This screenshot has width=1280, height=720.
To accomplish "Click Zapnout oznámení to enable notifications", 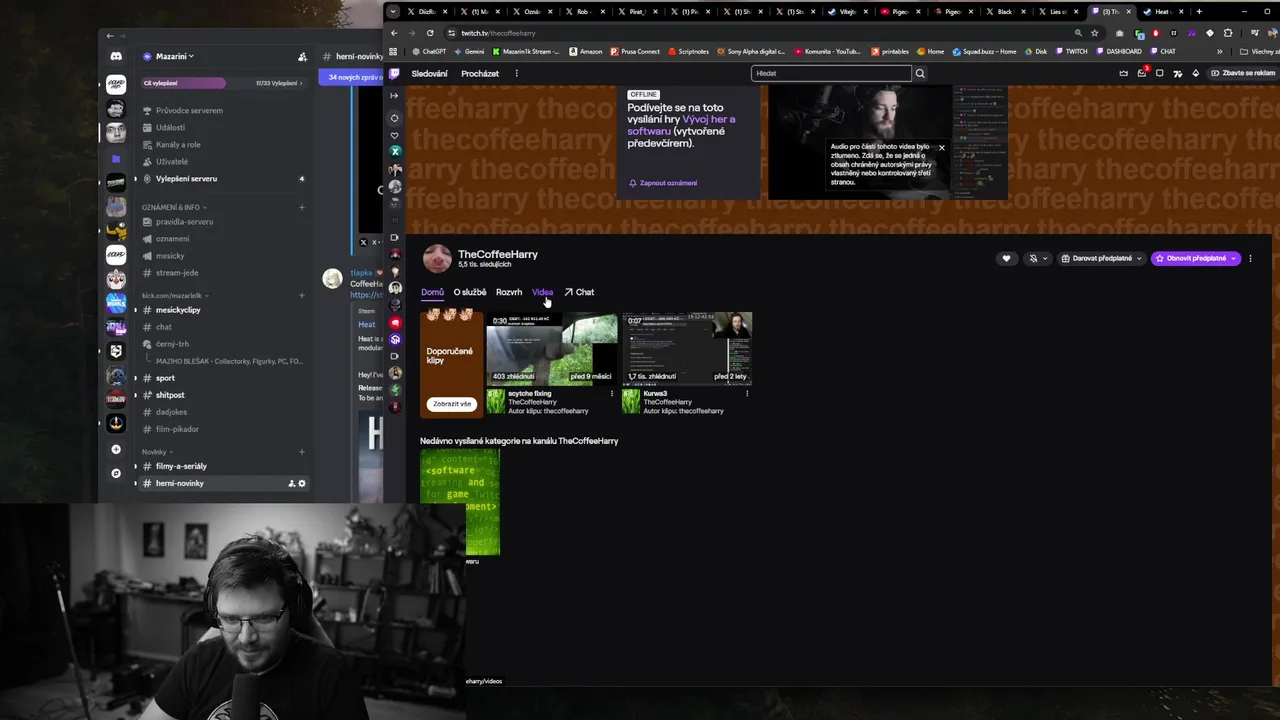I will click(663, 183).
